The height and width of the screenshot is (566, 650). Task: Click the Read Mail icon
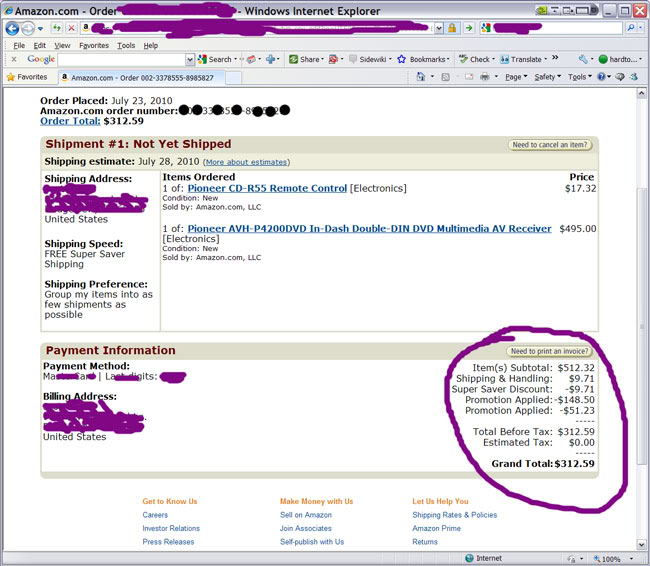pos(468,77)
